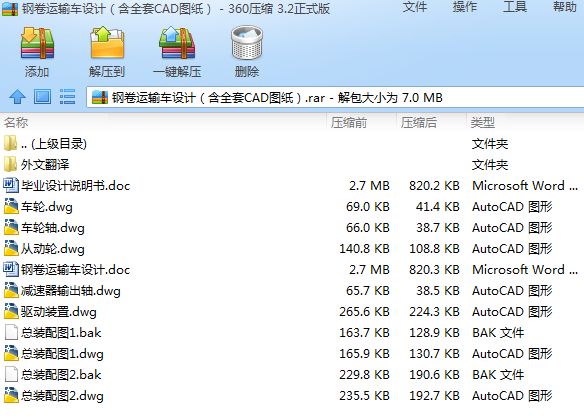Click the Word icon of 毕业设计说明书.doc
The height and width of the screenshot is (419, 584).
click(x=11, y=185)
